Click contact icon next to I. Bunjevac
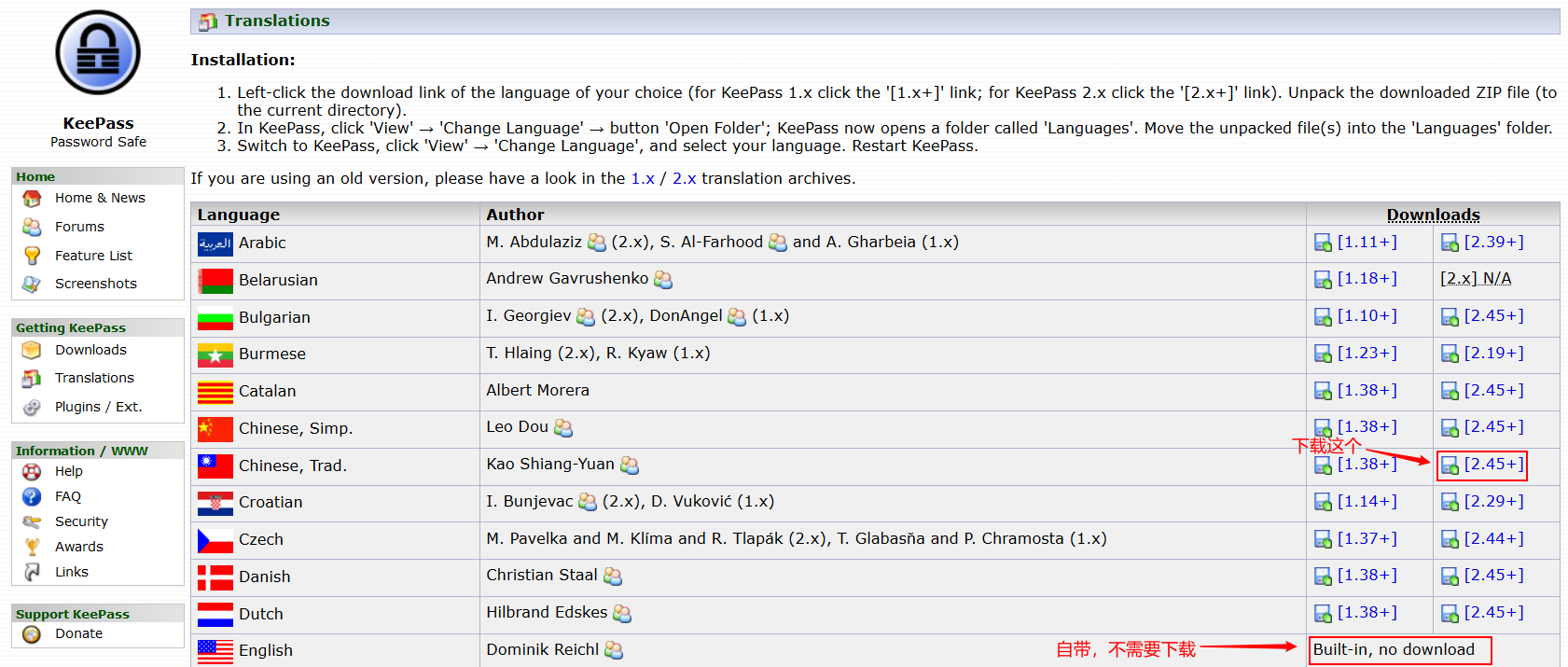 pos(588,503)
